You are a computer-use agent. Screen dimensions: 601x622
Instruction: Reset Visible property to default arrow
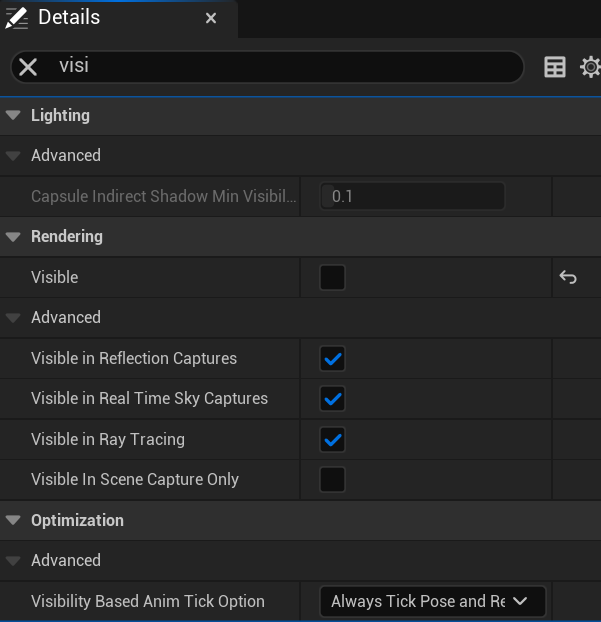(568, 277)
